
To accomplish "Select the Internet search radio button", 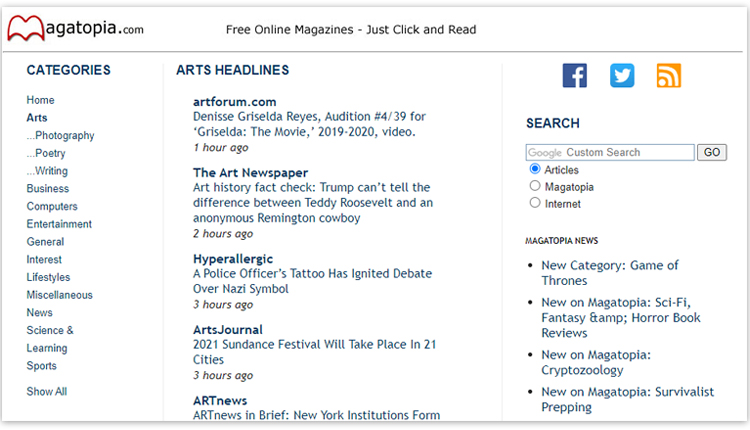I will click(535, 203).
